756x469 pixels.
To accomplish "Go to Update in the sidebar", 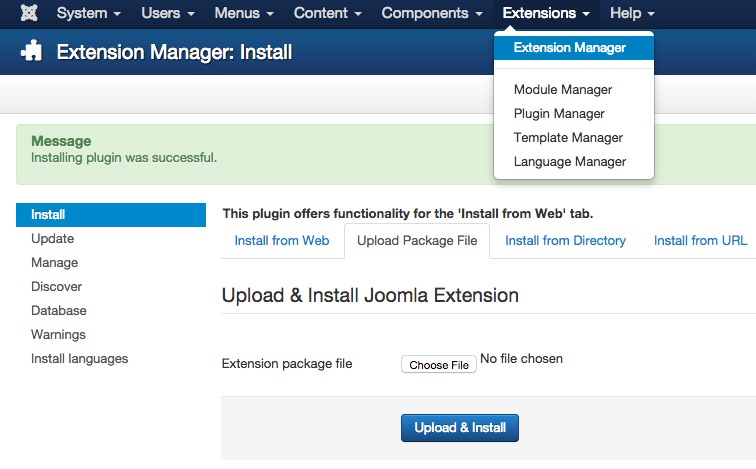I will 53,239.
